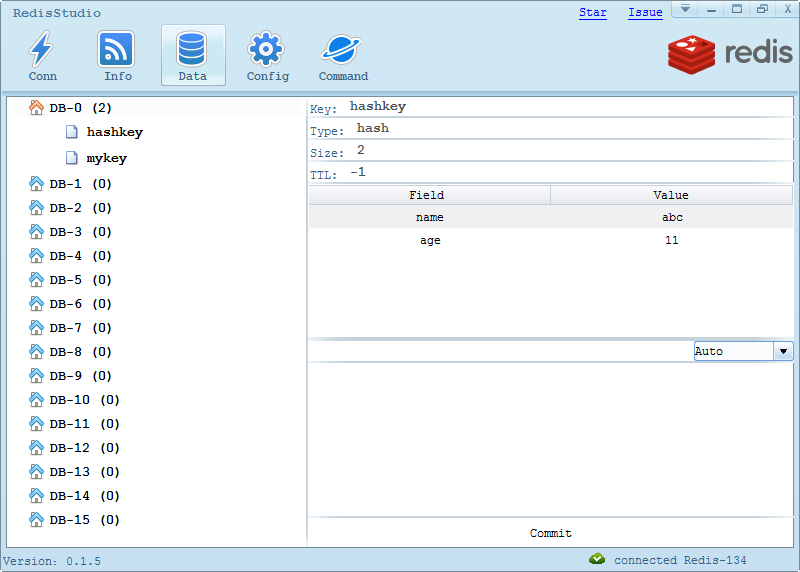Open the Config gear tab
This screenshot has height=572, width=800.
click(x=267, y=55)
